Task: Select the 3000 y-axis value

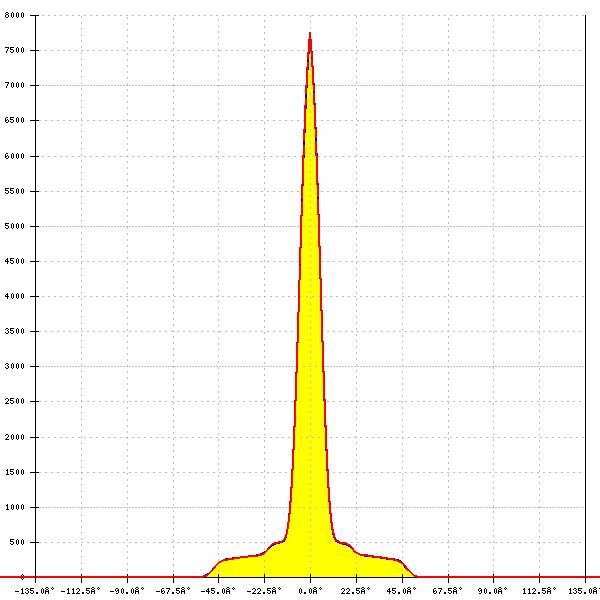Action: (15, 366)
